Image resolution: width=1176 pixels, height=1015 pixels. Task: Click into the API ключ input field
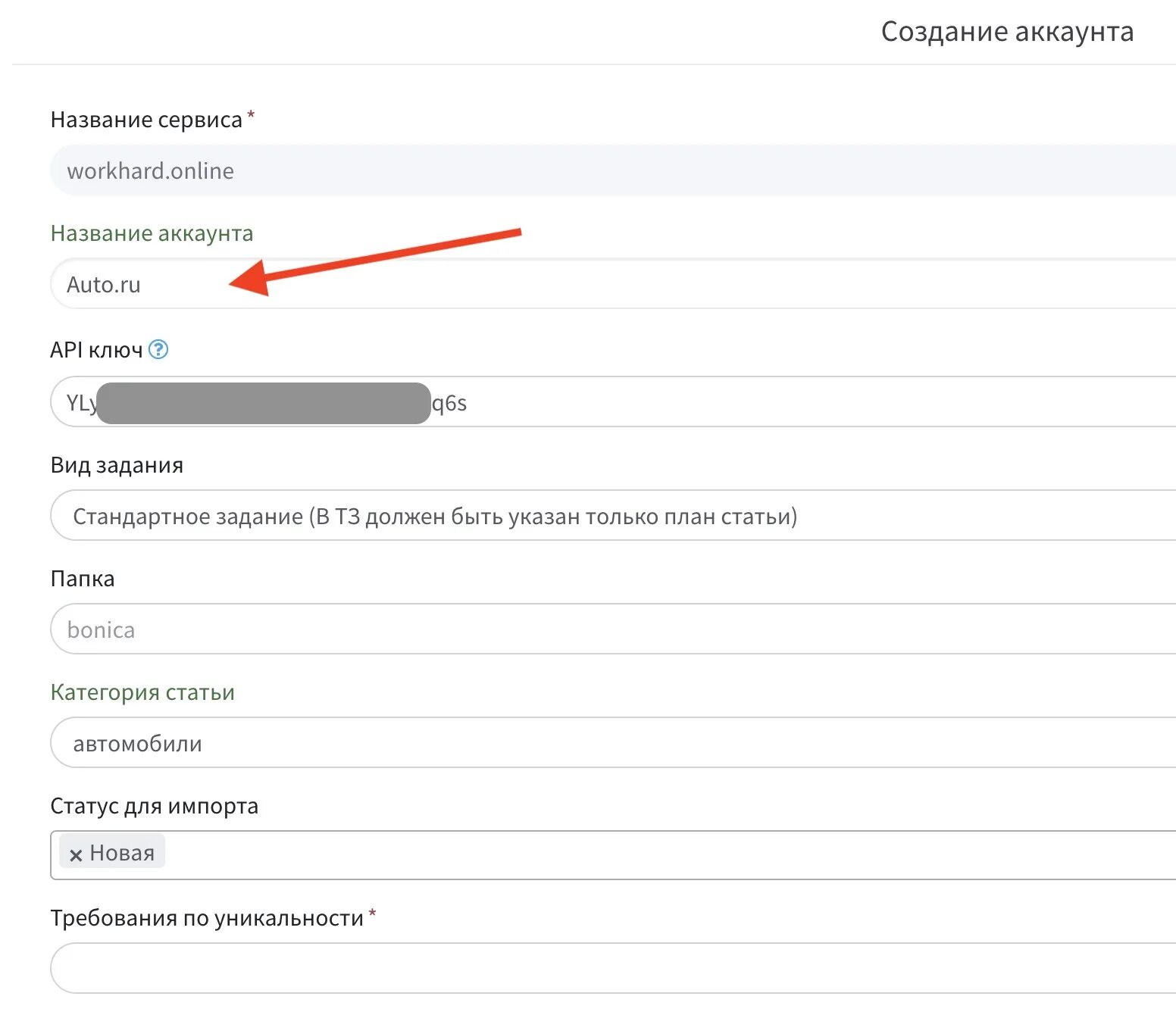(613, 402)
